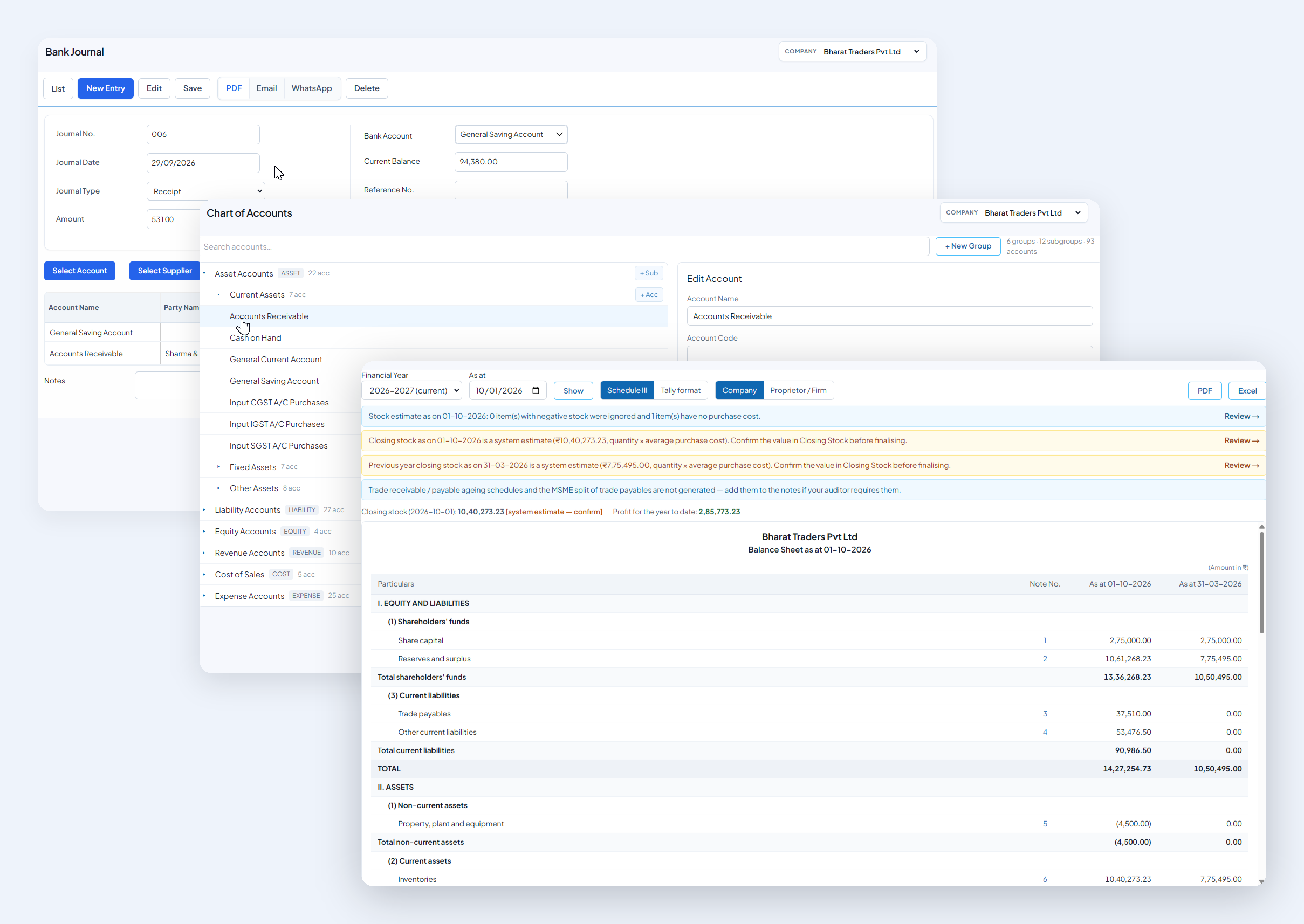
Task: Open the Journal Type dropdown
Action: (x=205, y=191)
